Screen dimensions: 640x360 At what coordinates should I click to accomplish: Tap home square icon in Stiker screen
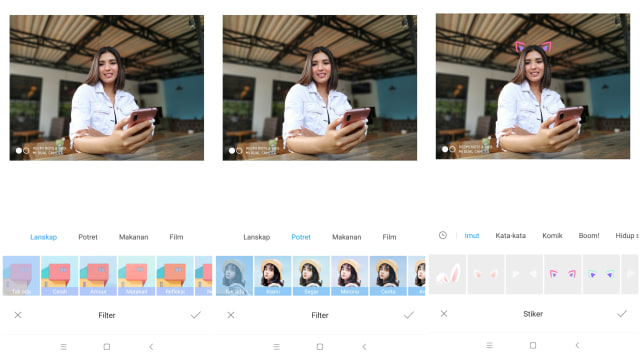coord(533,345)
